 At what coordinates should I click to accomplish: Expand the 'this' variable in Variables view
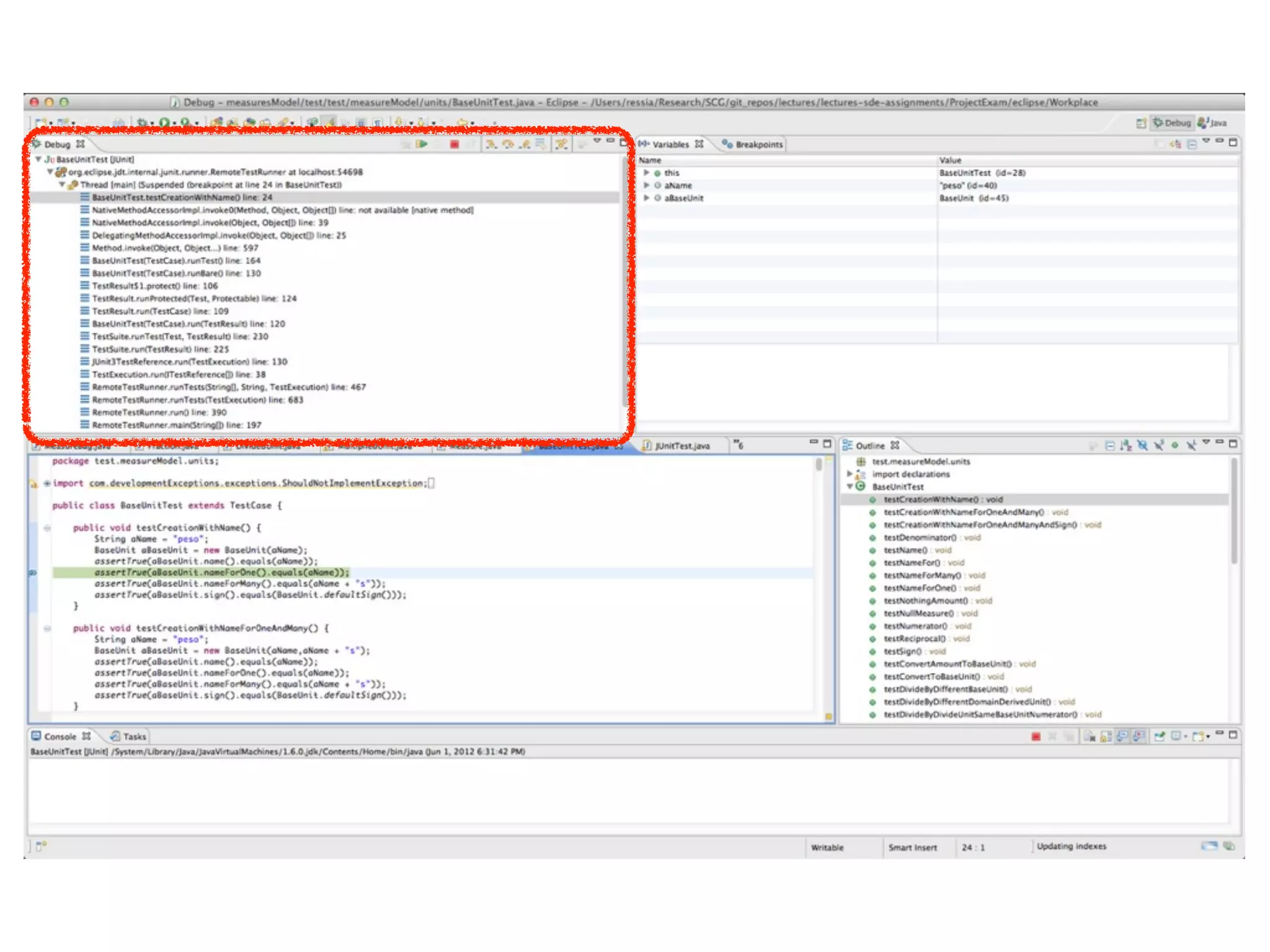(646, 173)
